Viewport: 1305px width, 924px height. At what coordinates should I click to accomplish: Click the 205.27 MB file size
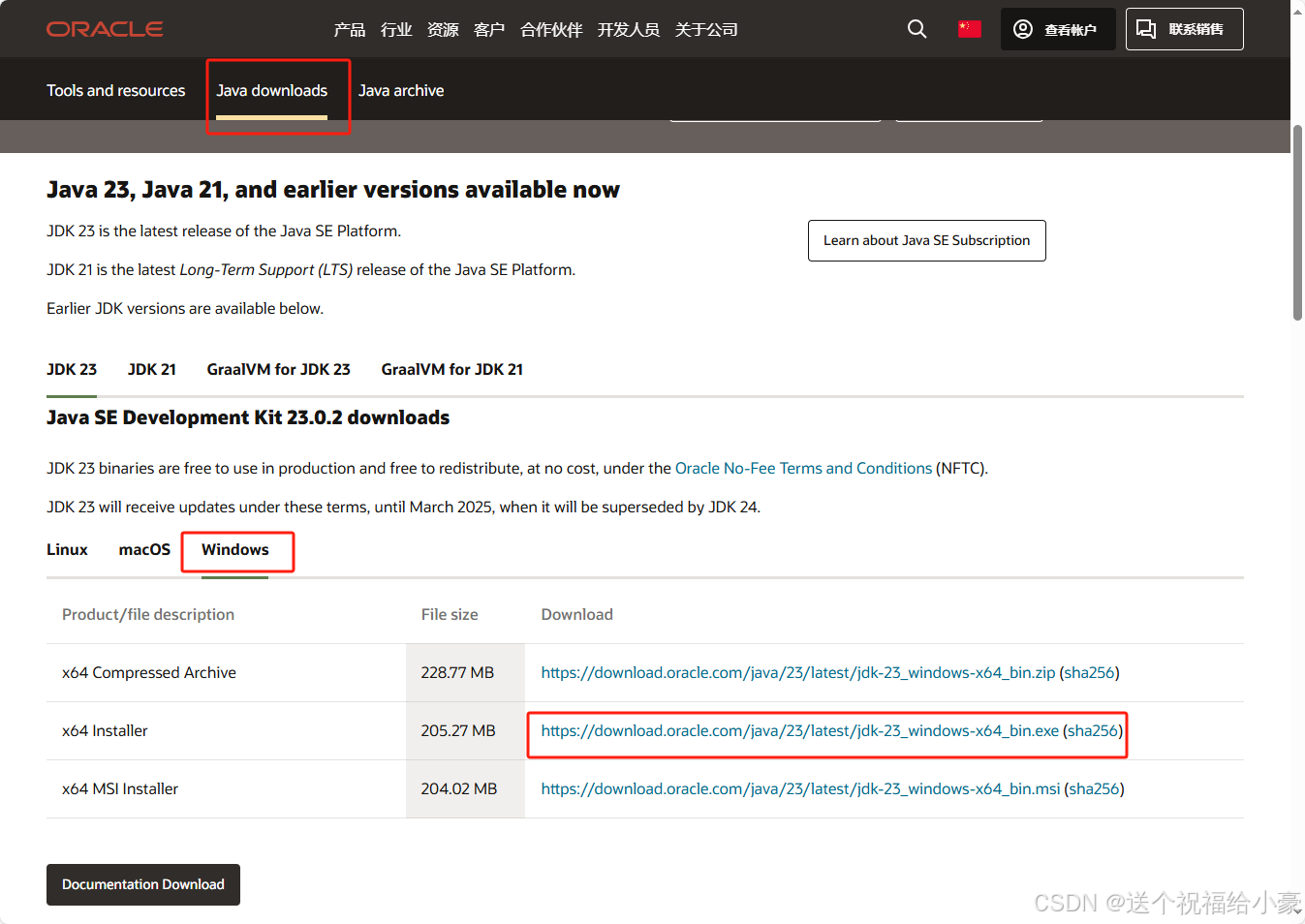458,730
